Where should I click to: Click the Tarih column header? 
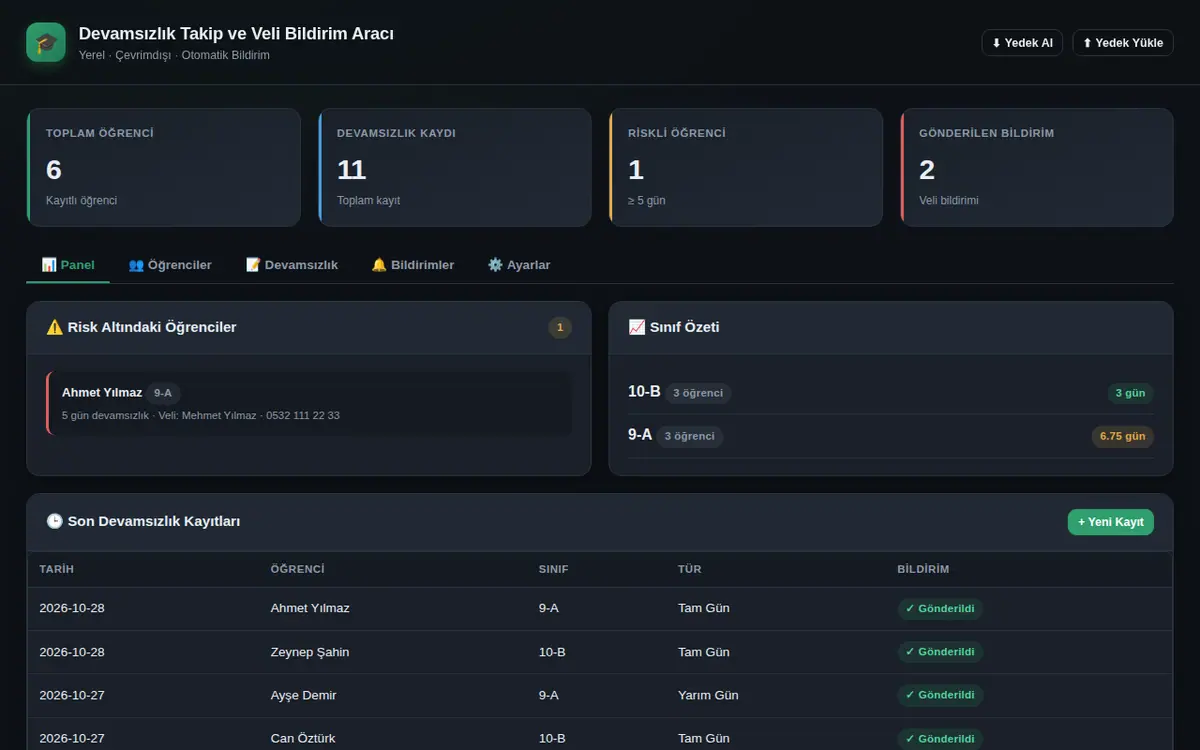tap(57, 569)
